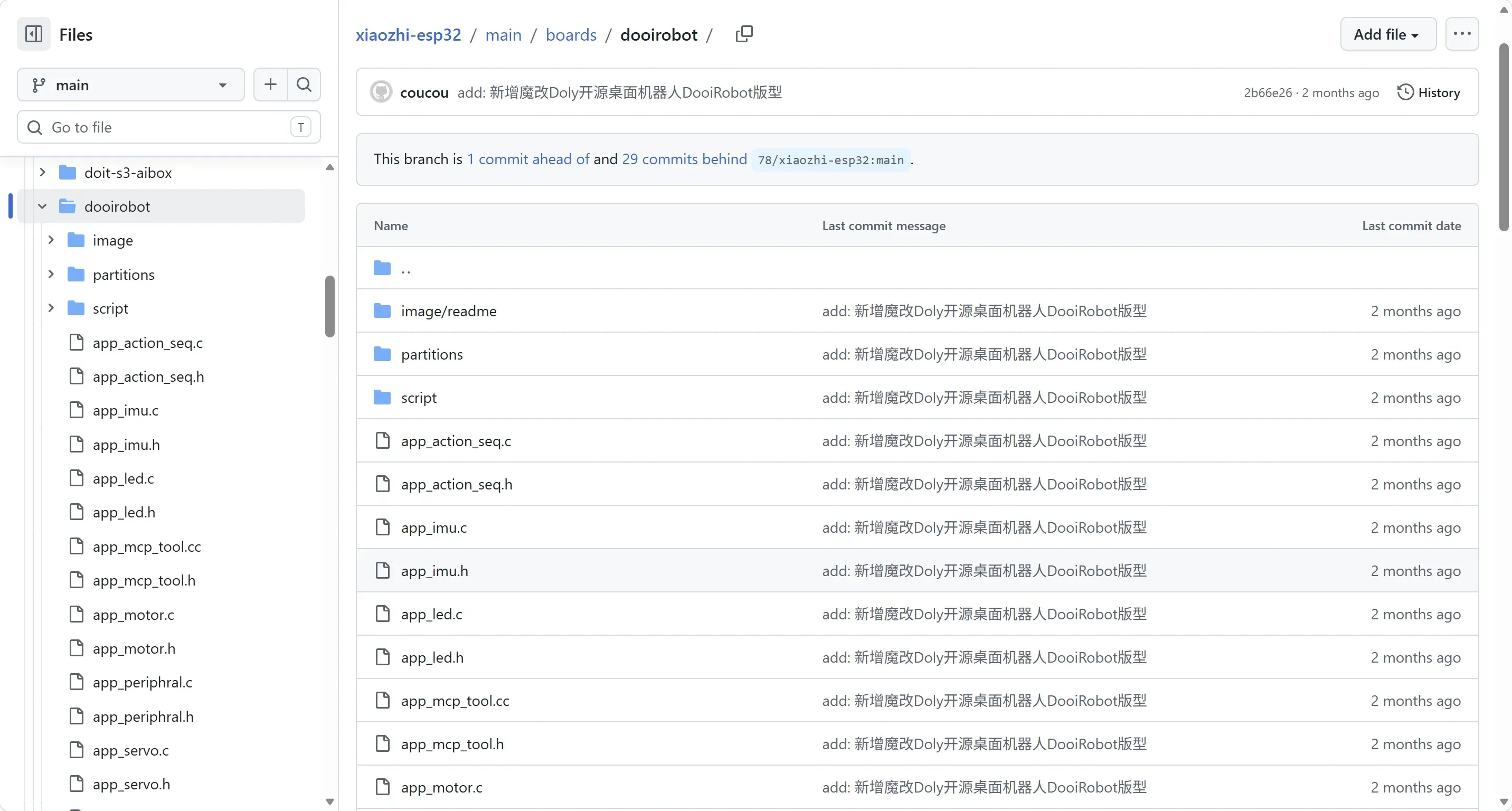Collapse the file tree side panel icon
The width and height of the screenshot is (1512, 811).
click(x=33, y=34)
